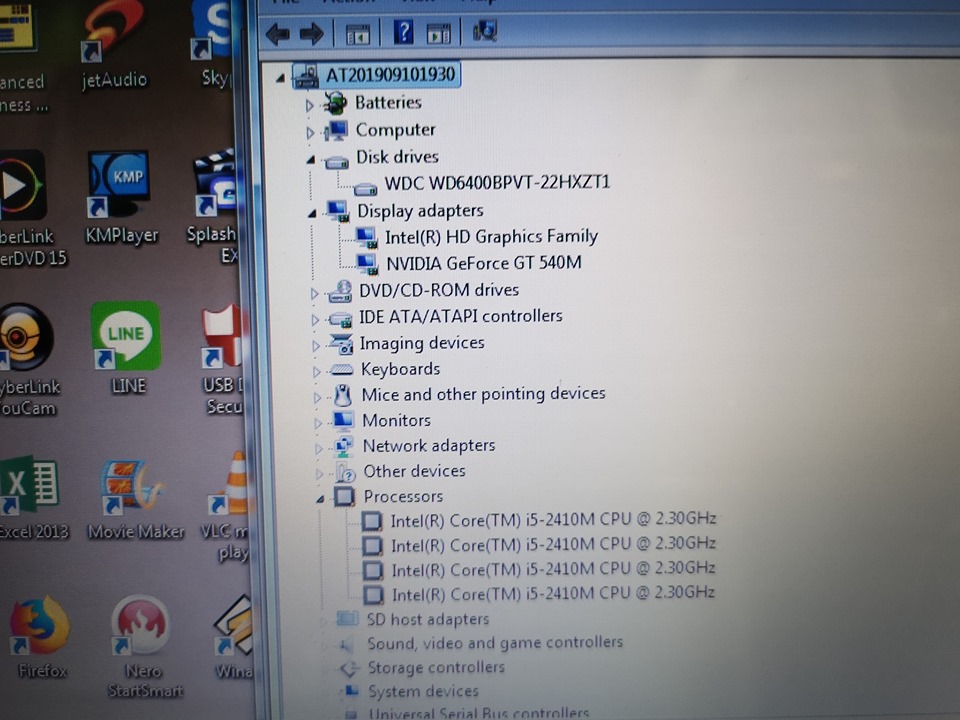Select the AT201909101930 computer root node
This screenshot has width=960, height=720.
[x=388, y=74]
